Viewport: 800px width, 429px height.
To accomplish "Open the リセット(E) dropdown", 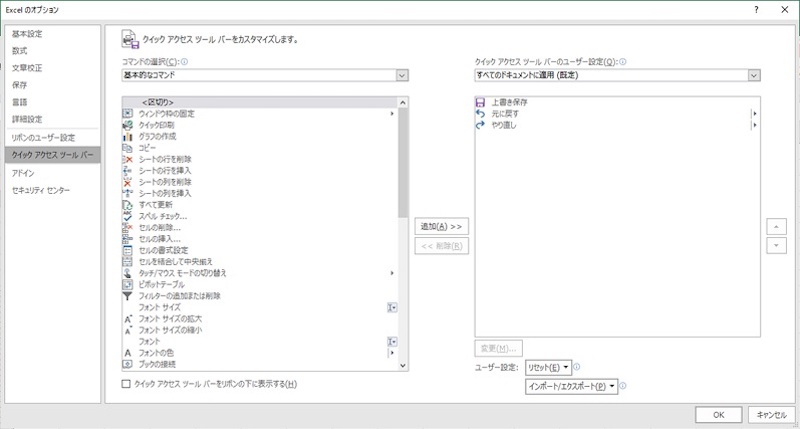I will (548, 367).
